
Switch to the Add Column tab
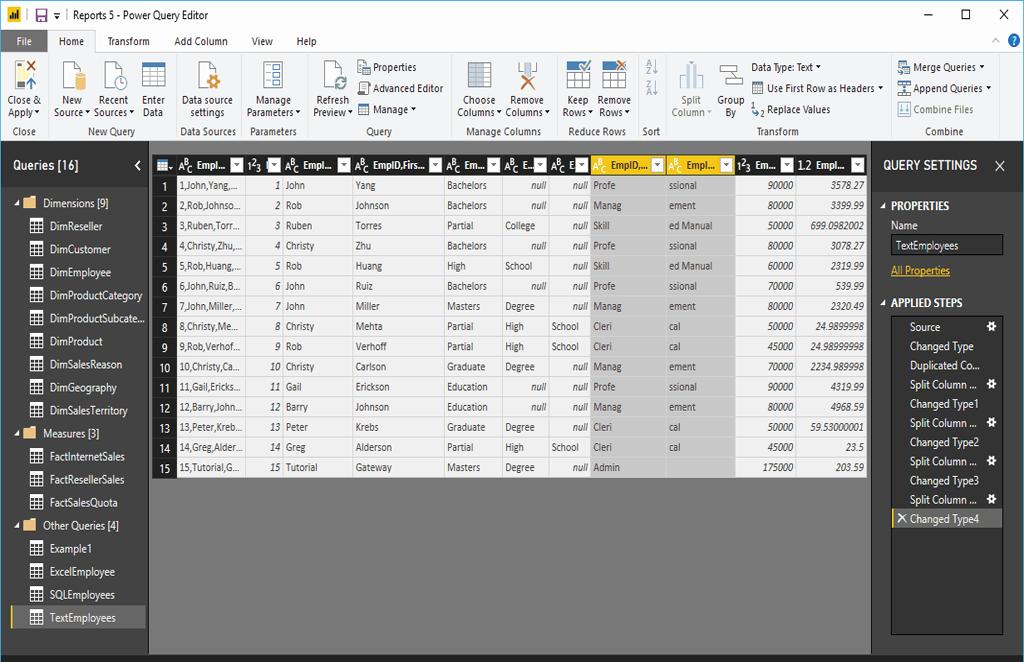200,41
